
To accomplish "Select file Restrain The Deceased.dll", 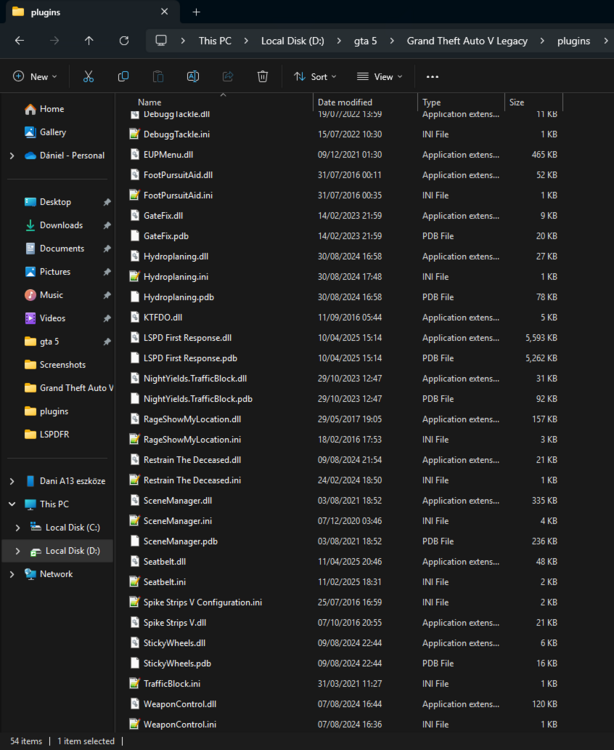I will pos(192,460).
